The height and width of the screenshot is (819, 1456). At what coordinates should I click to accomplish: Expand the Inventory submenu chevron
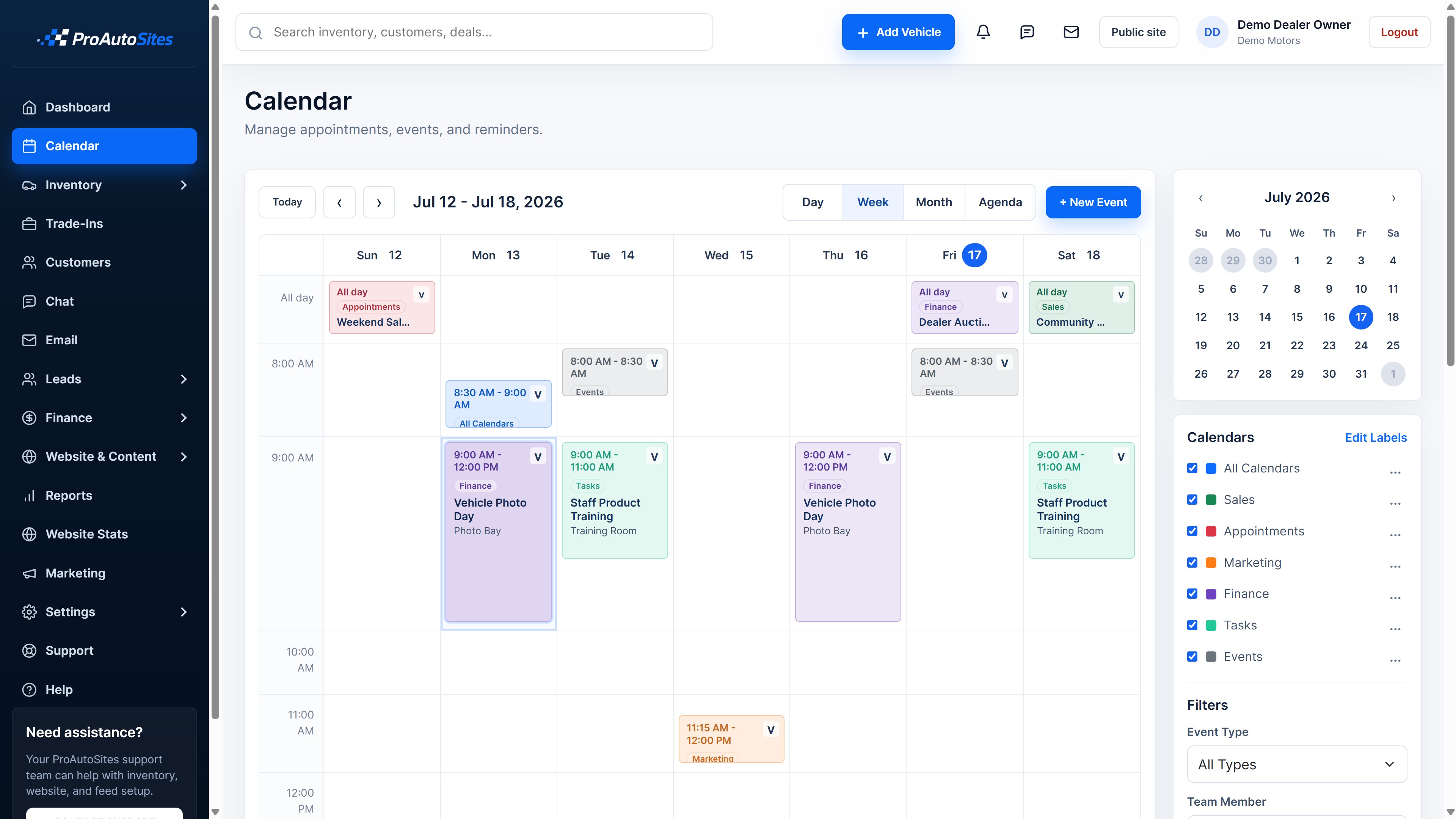(x=183, y=185)
